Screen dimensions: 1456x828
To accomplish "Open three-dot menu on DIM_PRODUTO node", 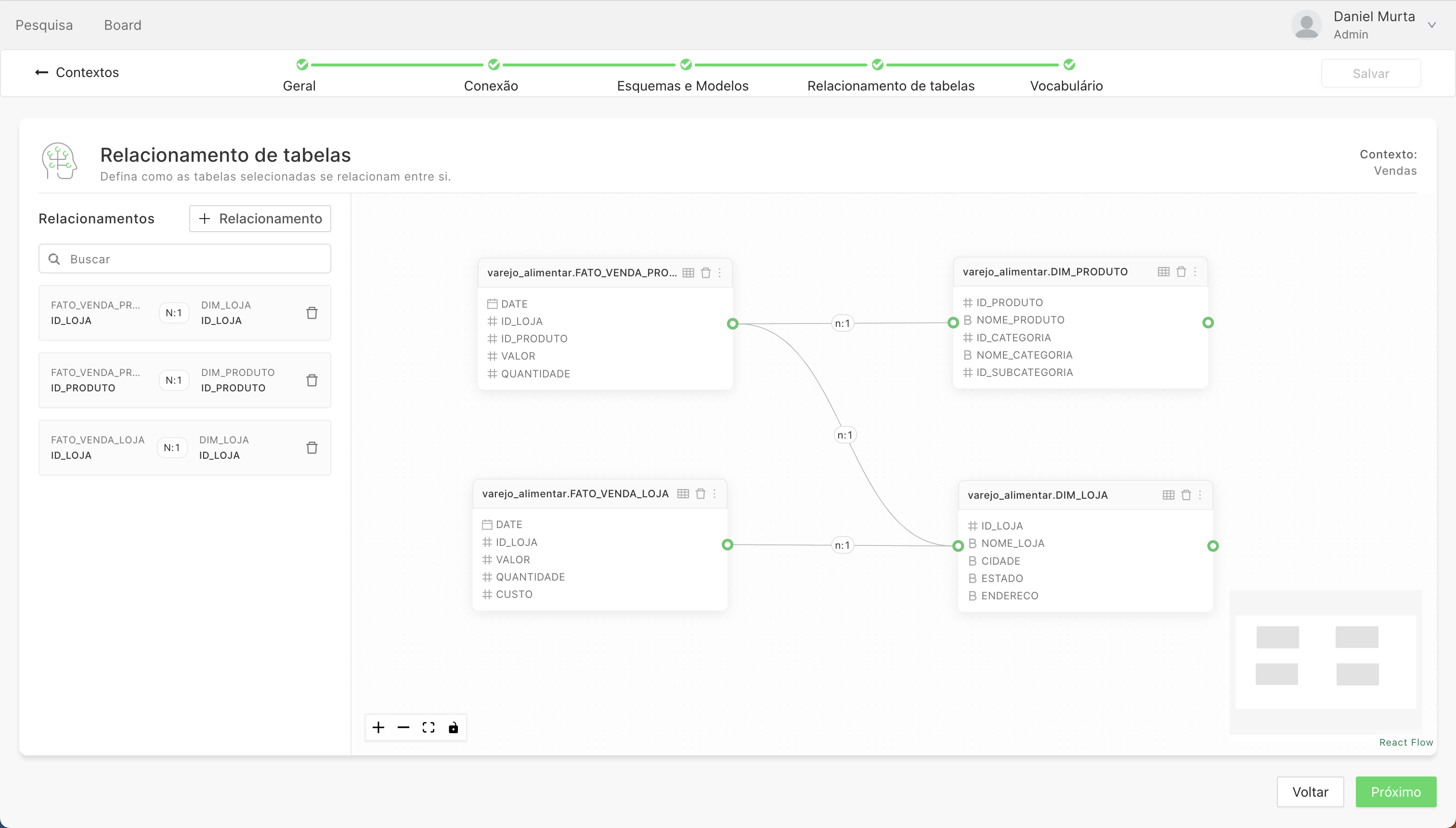I will 1195,272.
